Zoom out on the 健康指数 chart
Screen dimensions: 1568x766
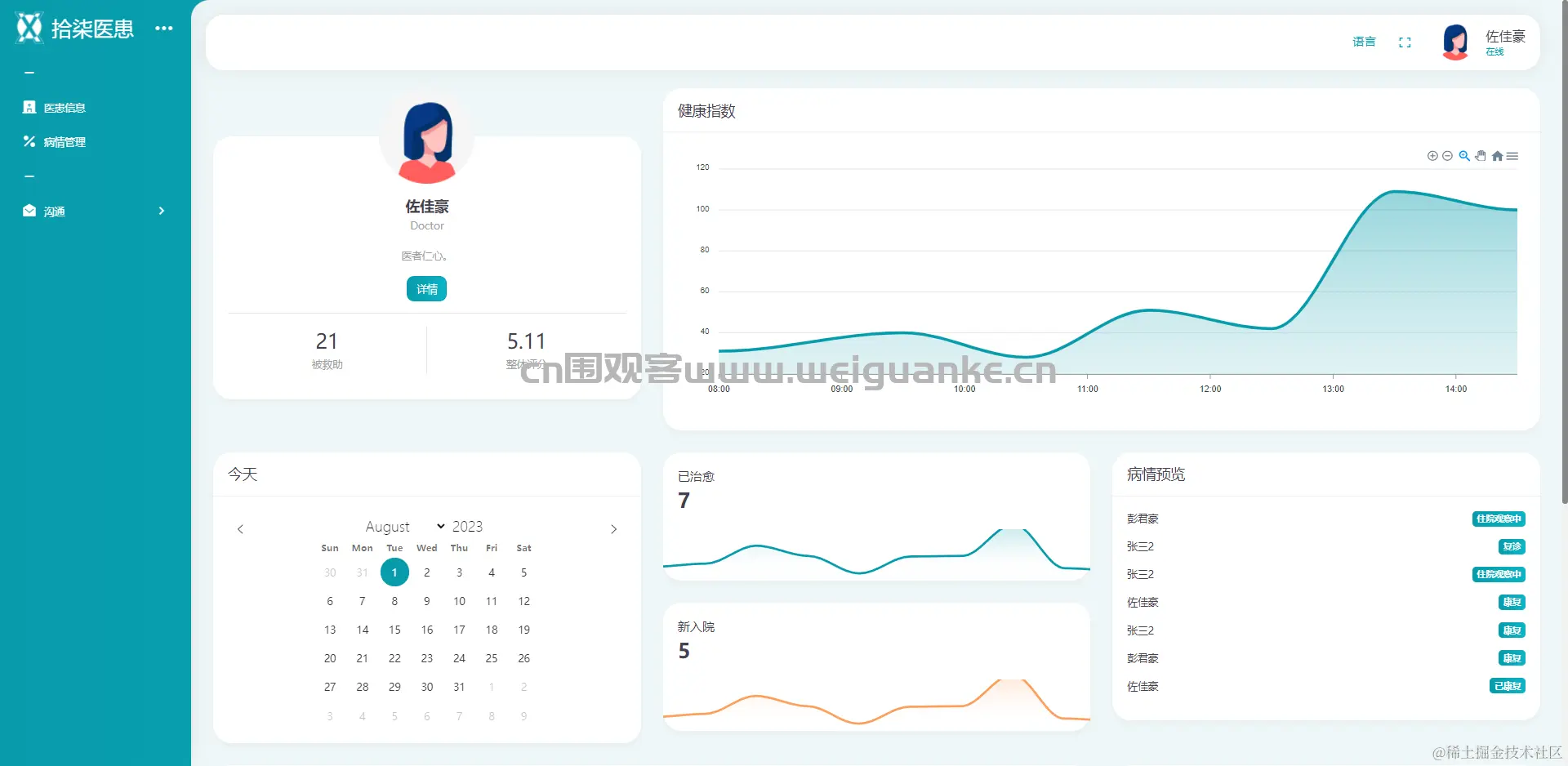[1447, 156]
